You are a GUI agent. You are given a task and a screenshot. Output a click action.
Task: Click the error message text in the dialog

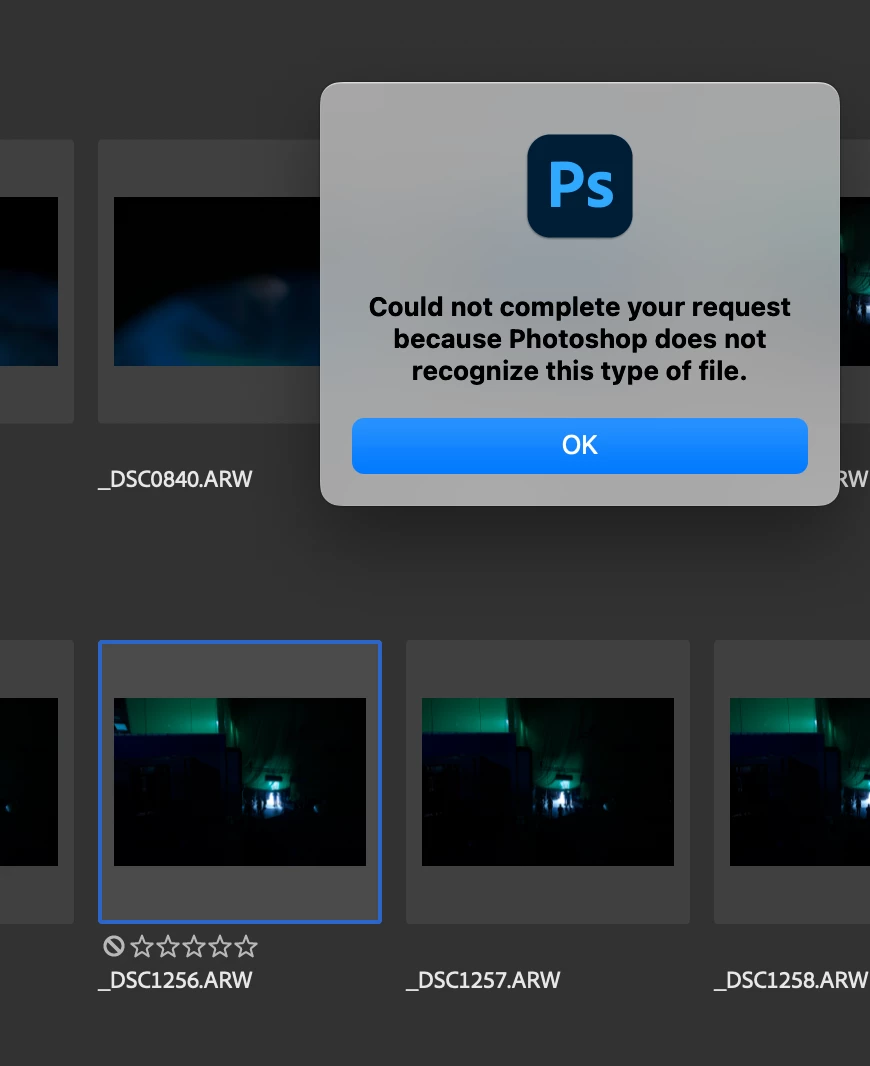tap(580, 339)
